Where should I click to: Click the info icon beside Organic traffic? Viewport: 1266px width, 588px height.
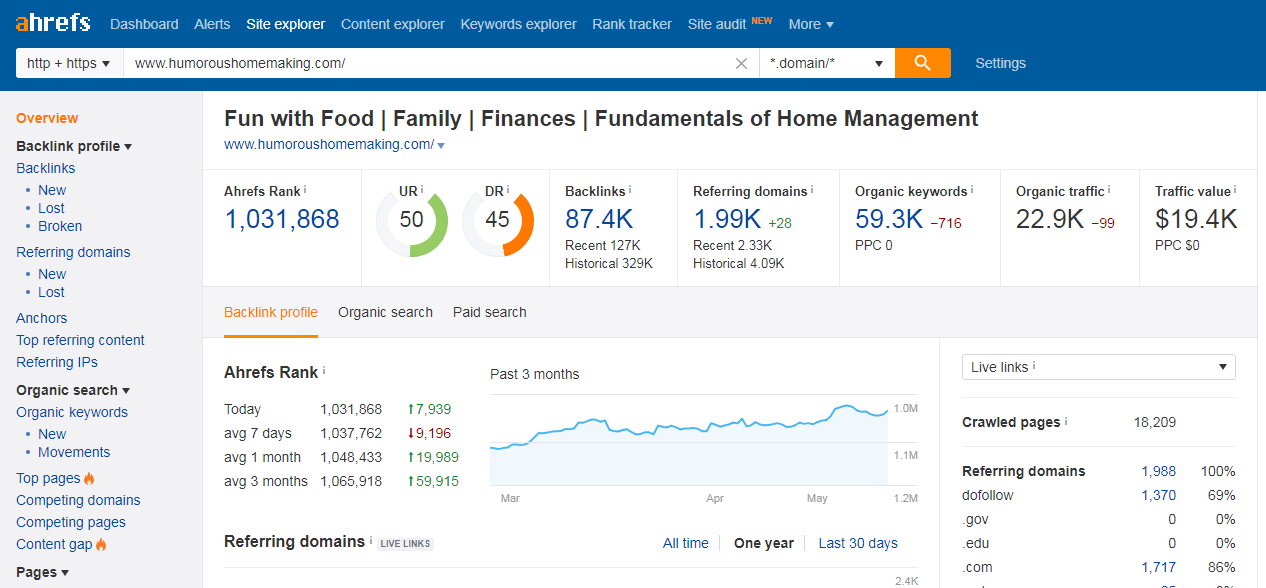tap(1109, 190)
